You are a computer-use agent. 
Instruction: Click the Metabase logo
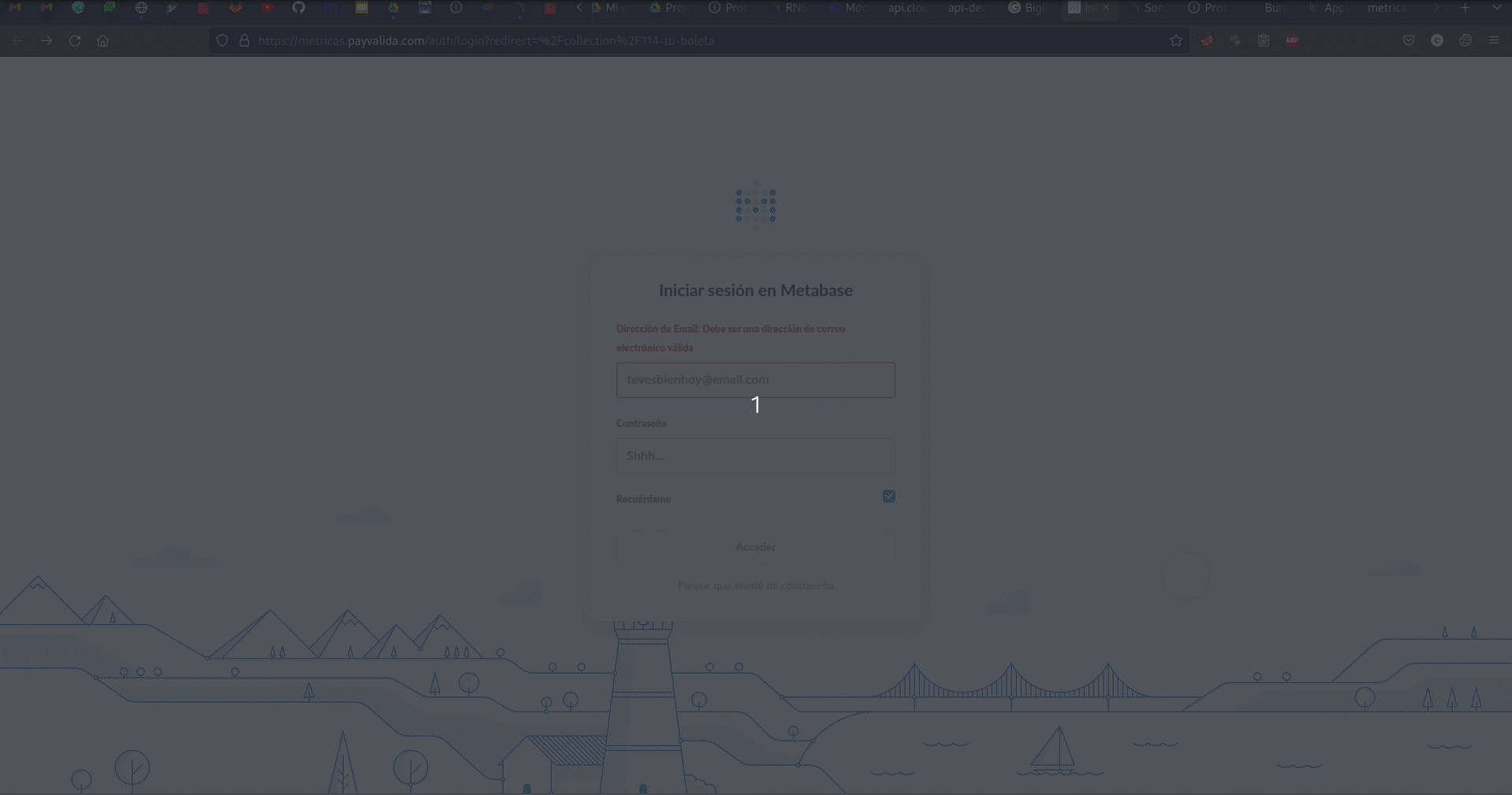point(756,205)
